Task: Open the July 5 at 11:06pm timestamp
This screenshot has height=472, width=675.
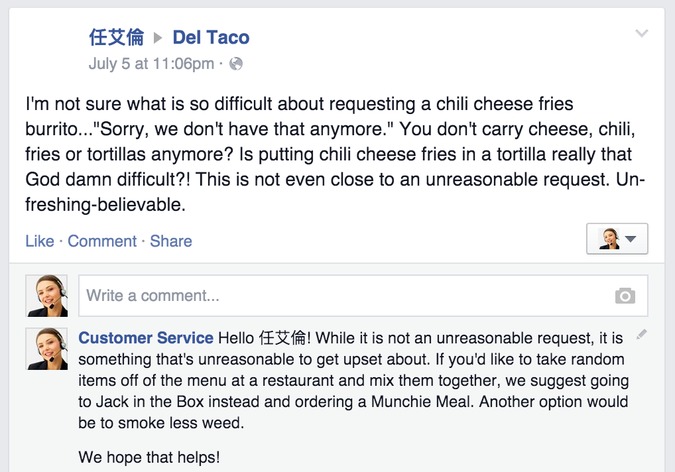Action: click(x=151, y=64)
